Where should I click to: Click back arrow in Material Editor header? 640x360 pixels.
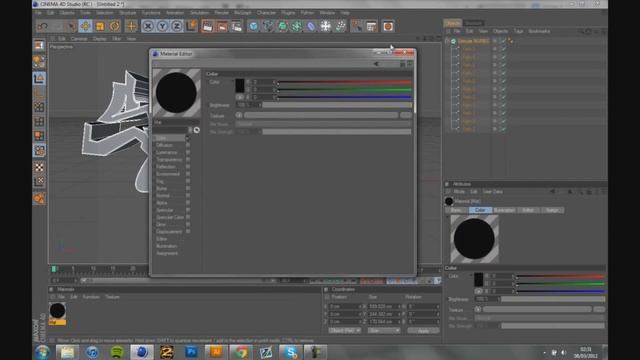click(x=376, y=64)
